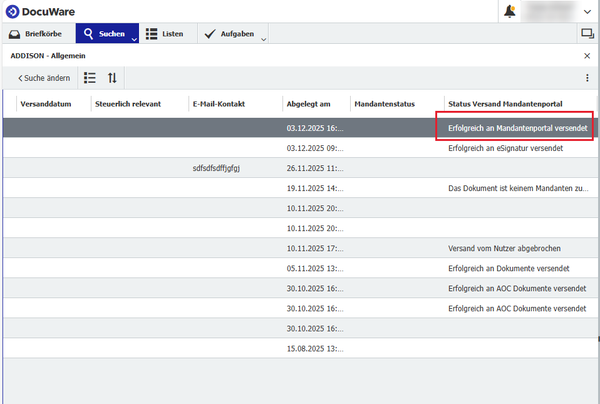Image resolution: width=600 pixels, height=404 pixels.
Task: Click date cell '15.08.2025 13:...'
Action: click(x=315, y=349)
